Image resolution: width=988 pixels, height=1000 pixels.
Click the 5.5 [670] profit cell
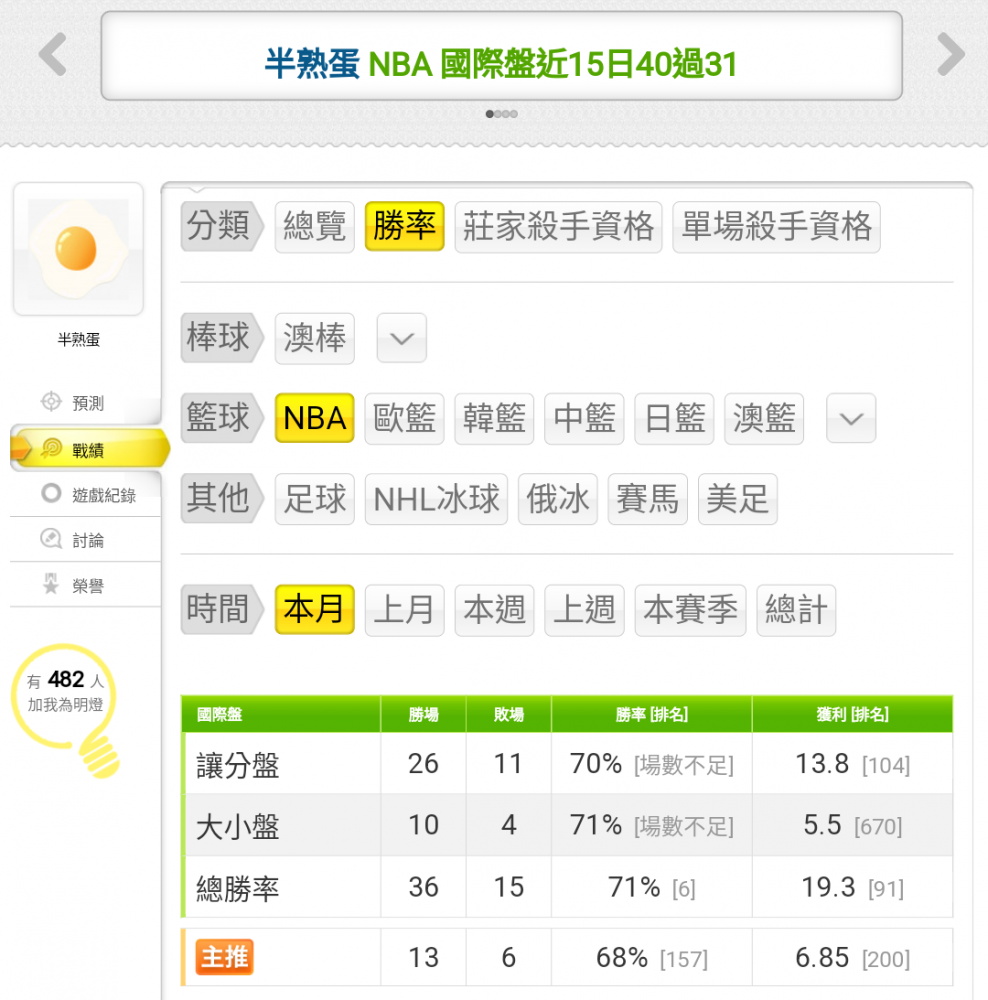[x=853, y=825]
